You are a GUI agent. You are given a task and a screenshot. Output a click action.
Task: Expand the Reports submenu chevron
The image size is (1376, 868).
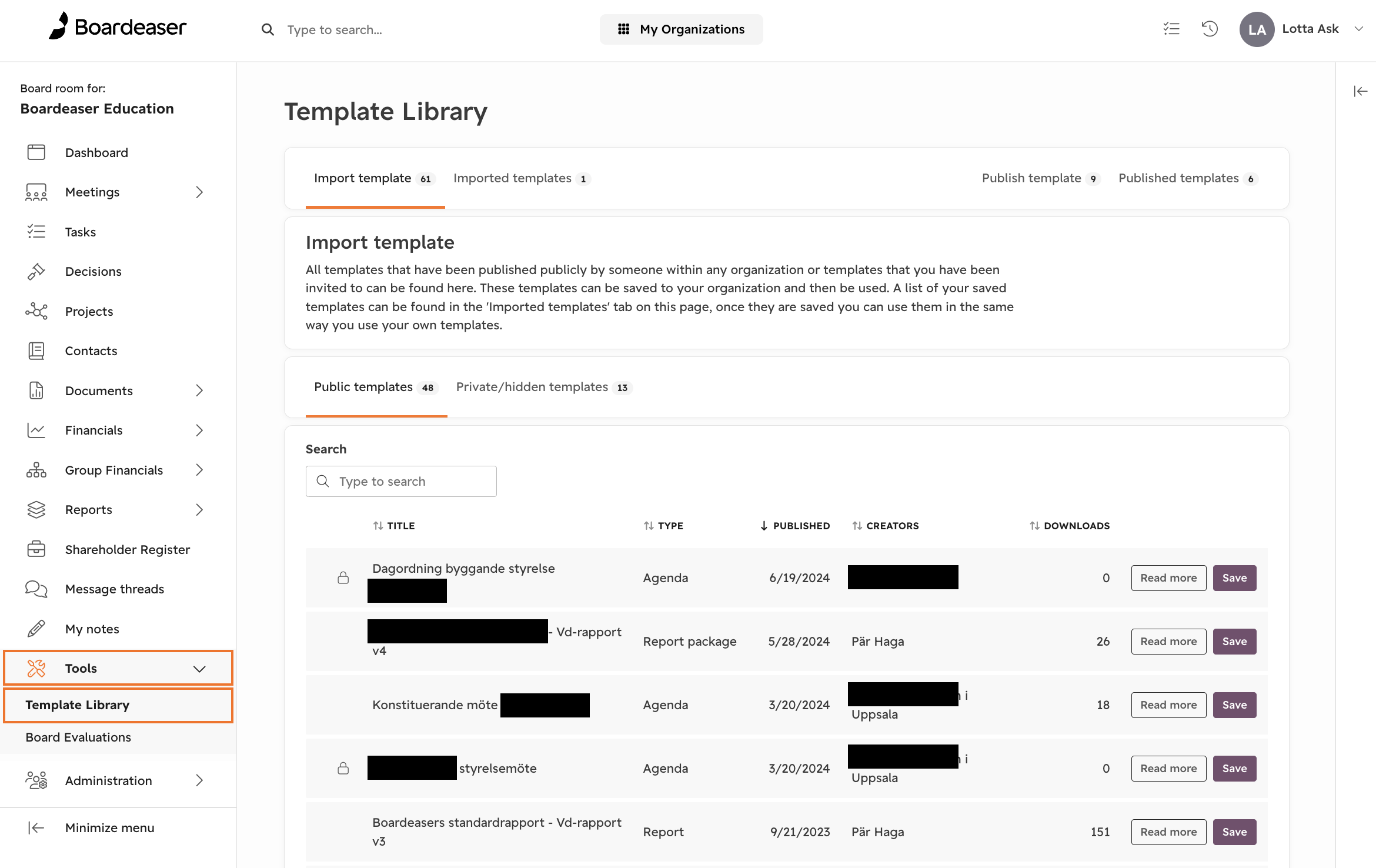[200, 510]
